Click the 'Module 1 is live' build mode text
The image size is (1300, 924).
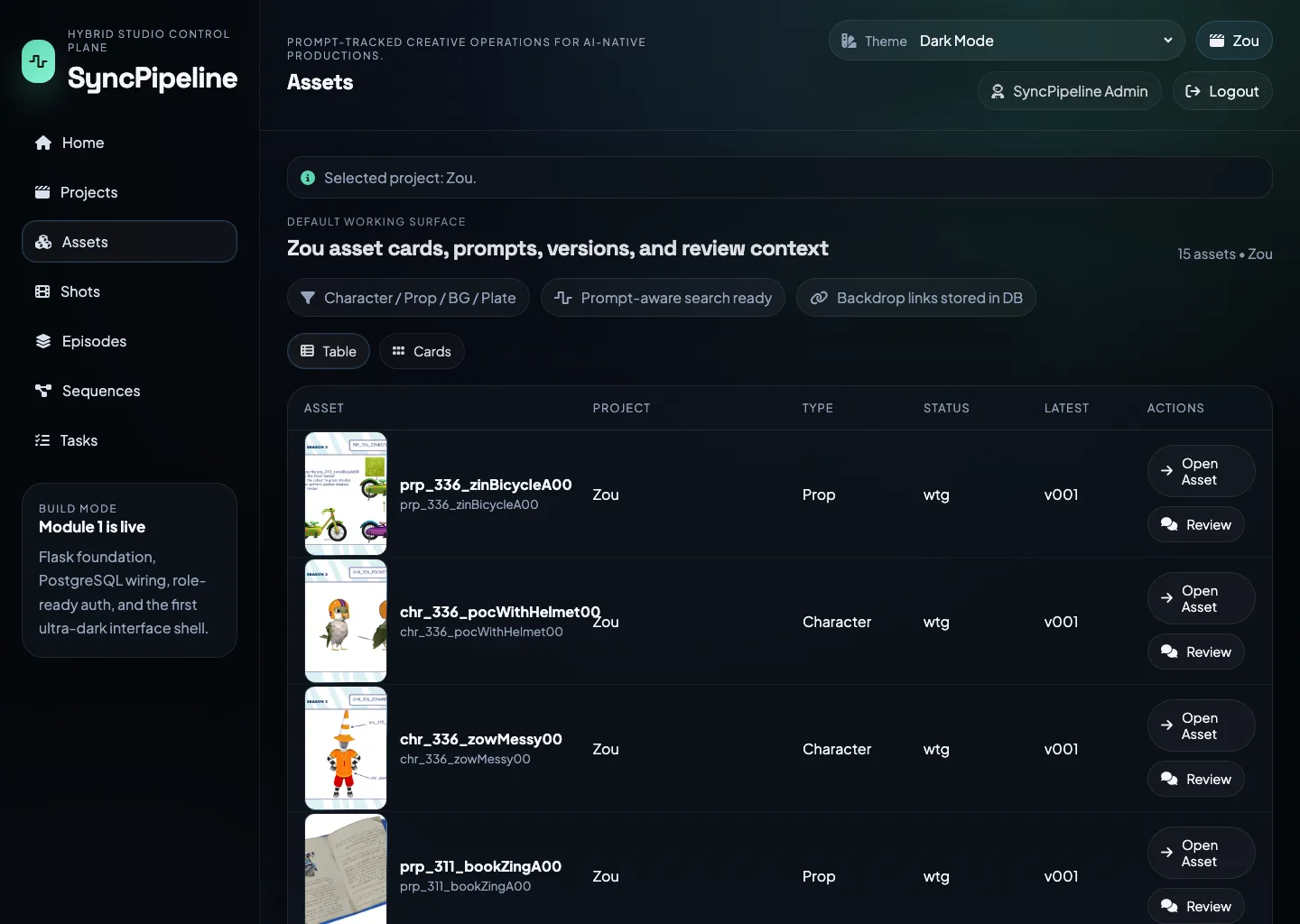(x=92, y=527)
